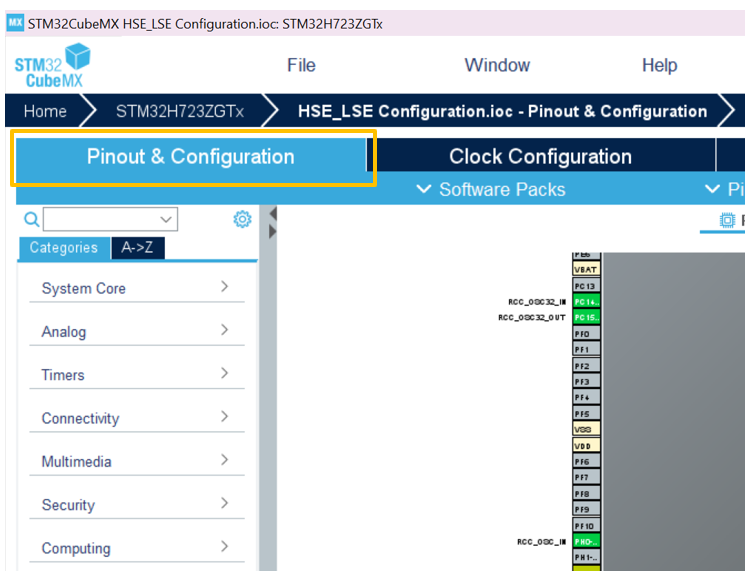This screenshot has width=751, height=580.
Task: Expand the System Core category
Action: coord(137,288)
